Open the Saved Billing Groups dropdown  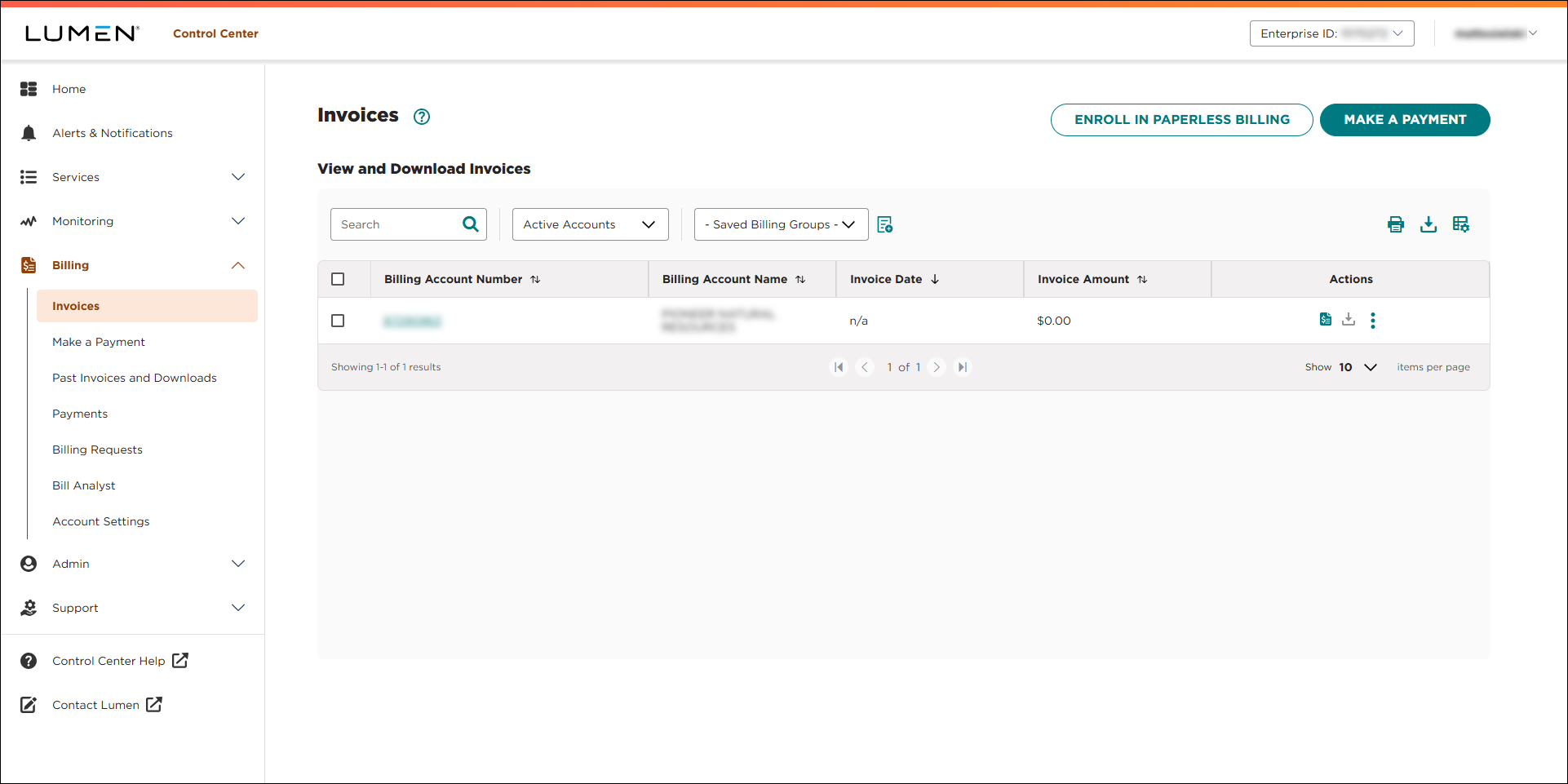pos(781,224)
